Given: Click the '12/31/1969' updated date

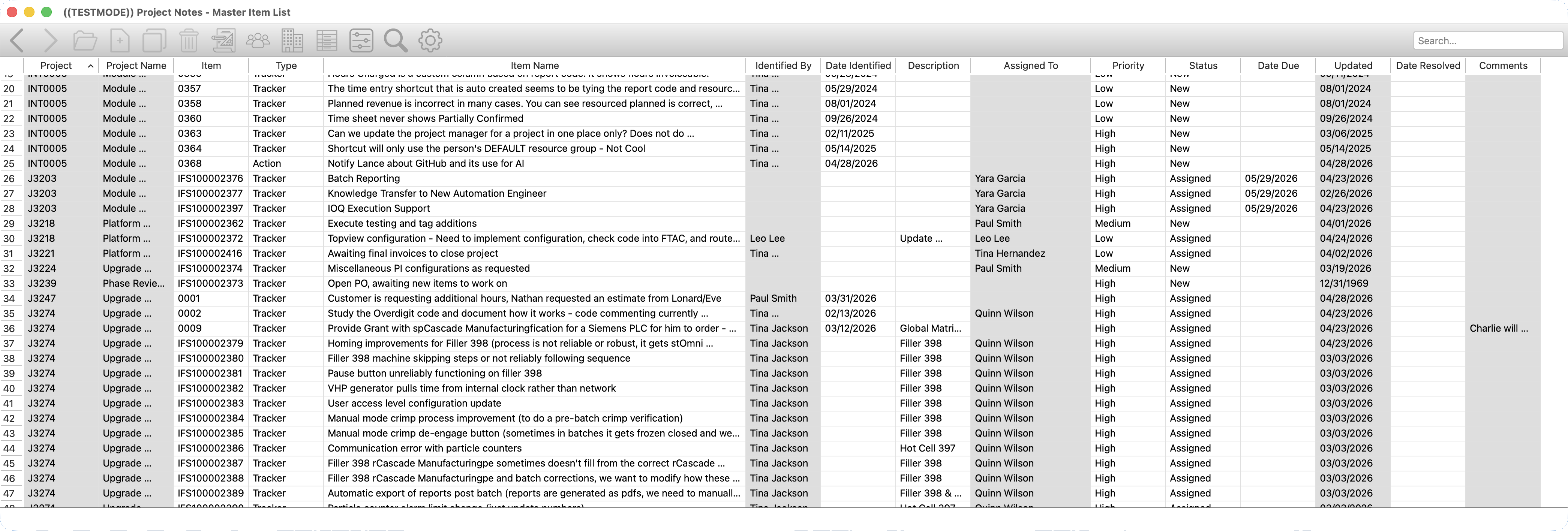Looking at the screenshot, I should [x=1352, y=283].
